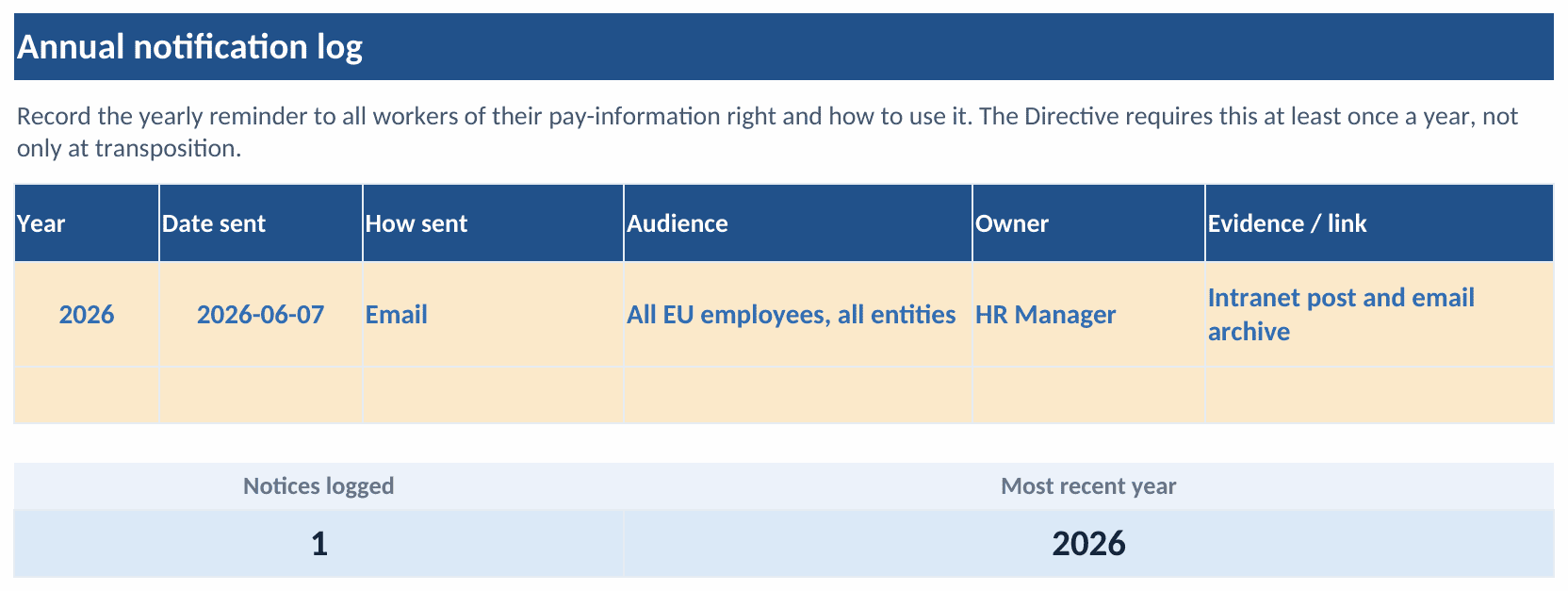The image size is (1568, 591).
Task: Select the 'Owner' column header
Action: pos(1088,223)
